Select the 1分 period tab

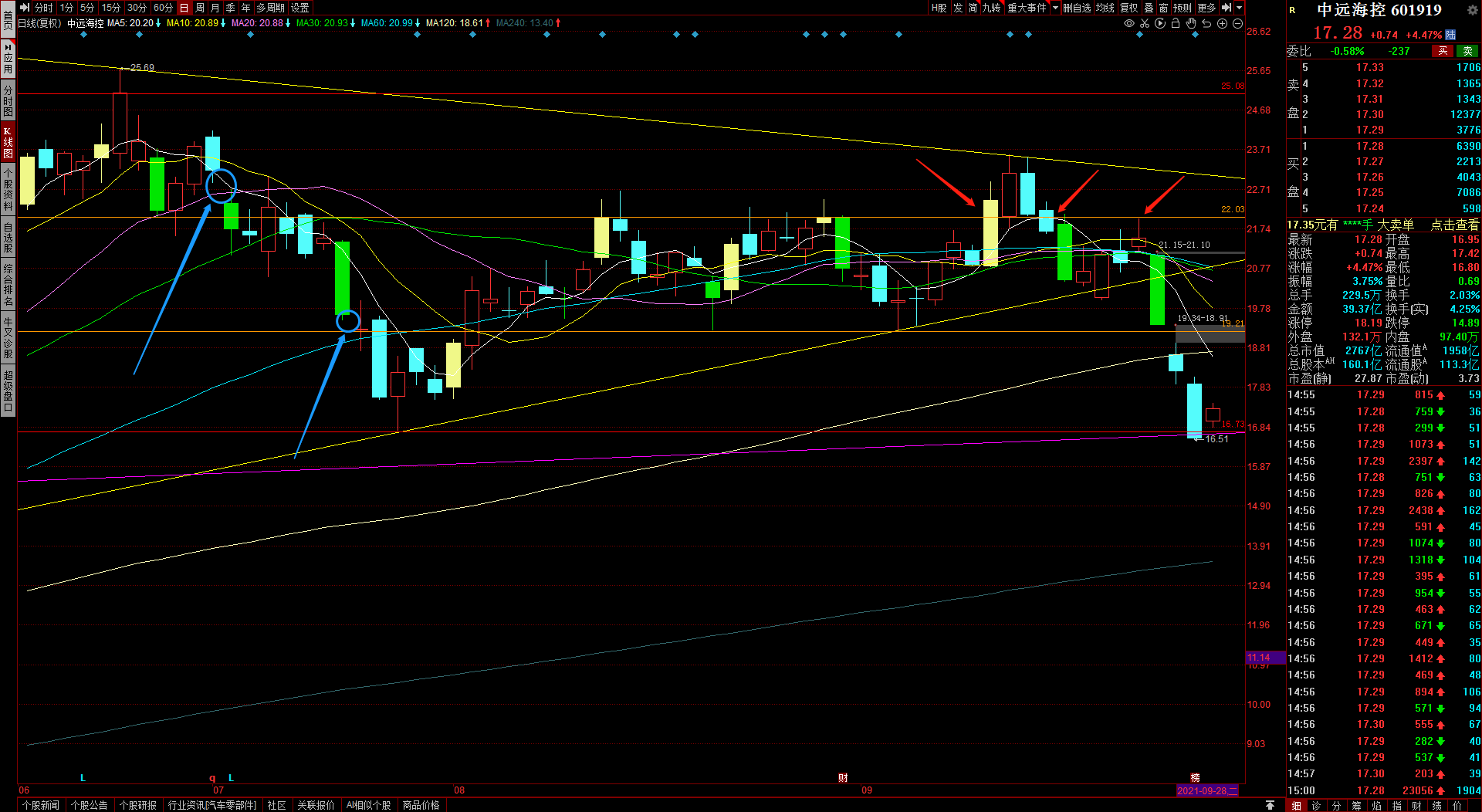coord(67,8)
